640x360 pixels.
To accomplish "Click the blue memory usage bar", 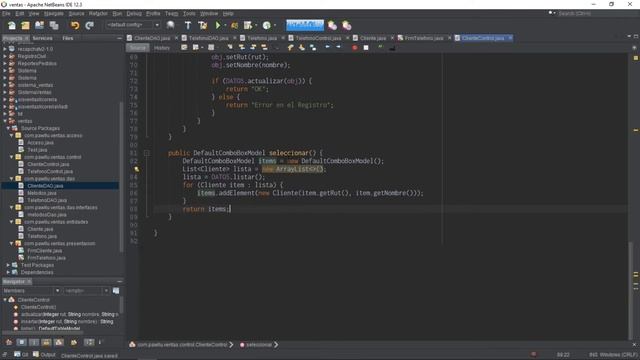I will pyautogui.click(x=305, y=25).
